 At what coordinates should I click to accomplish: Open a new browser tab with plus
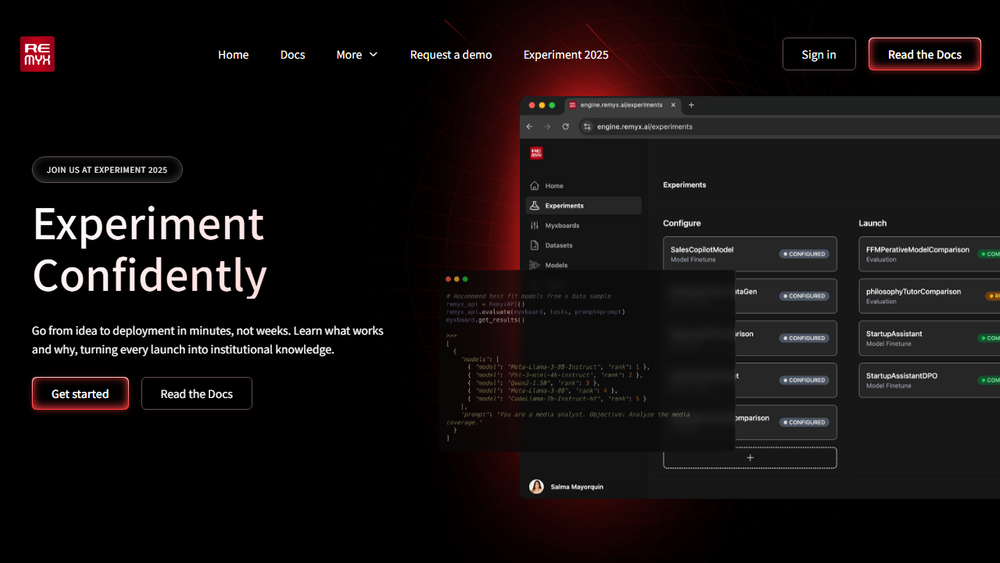tap(691, 105)
